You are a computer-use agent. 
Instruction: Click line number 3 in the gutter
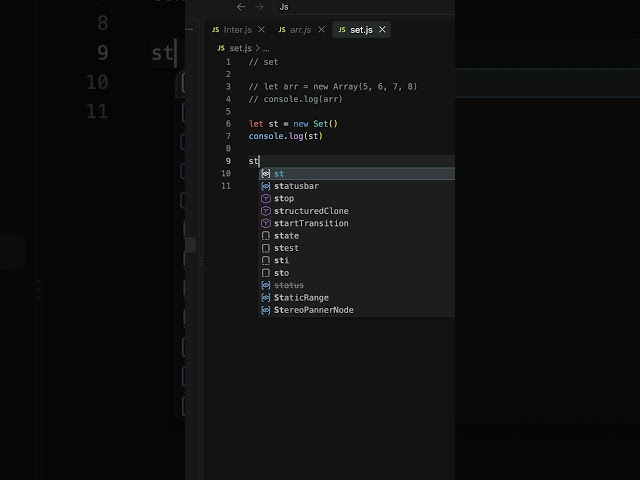click(228, 87)
